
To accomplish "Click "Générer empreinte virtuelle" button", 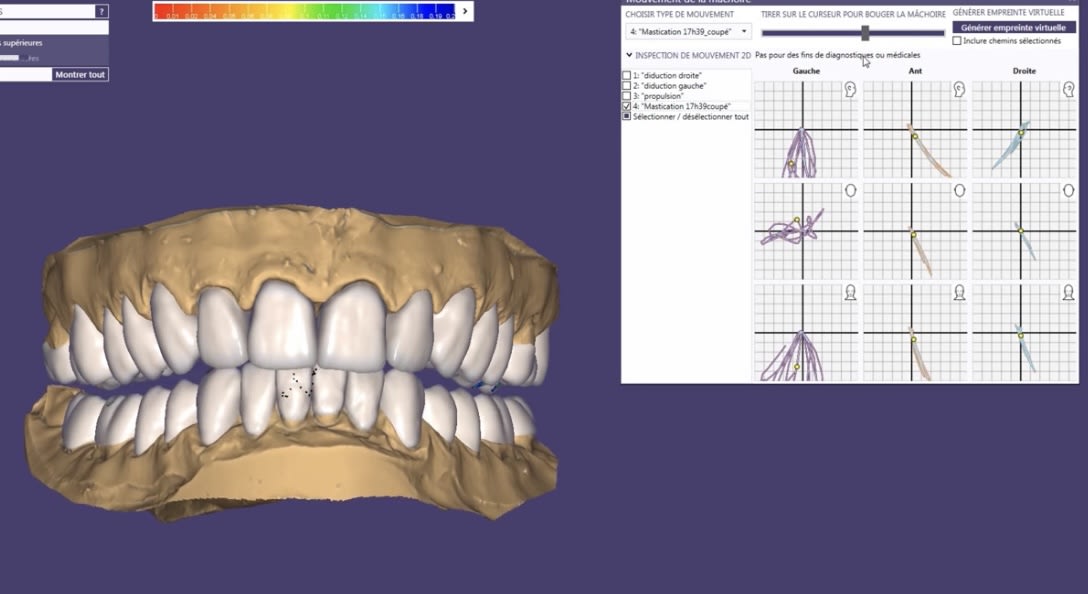I will (1014, 28).
